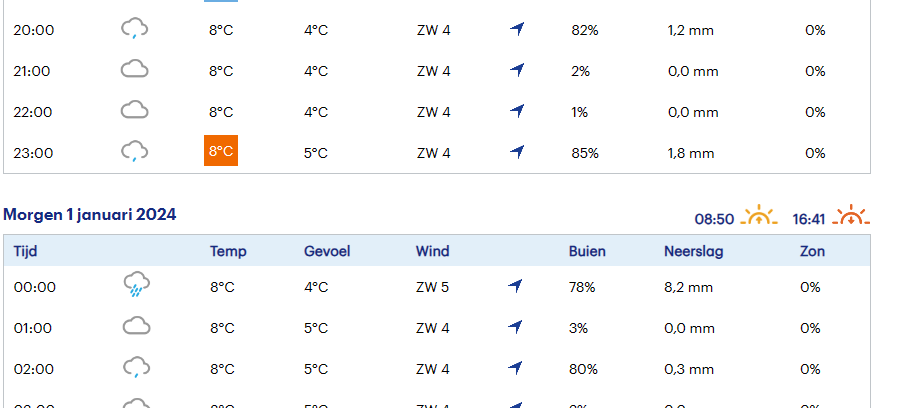Click the sunset icon next to 16:41
This screenshot has height=408, width=897.
[851, 215]
